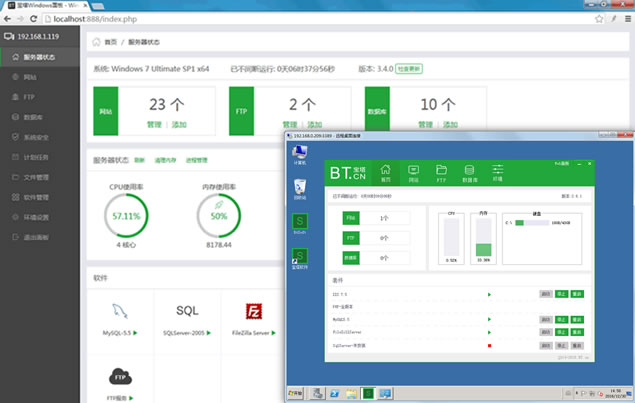The width and height of the screenshot is (635, 403).
Task: Click the FTP cloud icon in the software list
Action: coord(120,376)
